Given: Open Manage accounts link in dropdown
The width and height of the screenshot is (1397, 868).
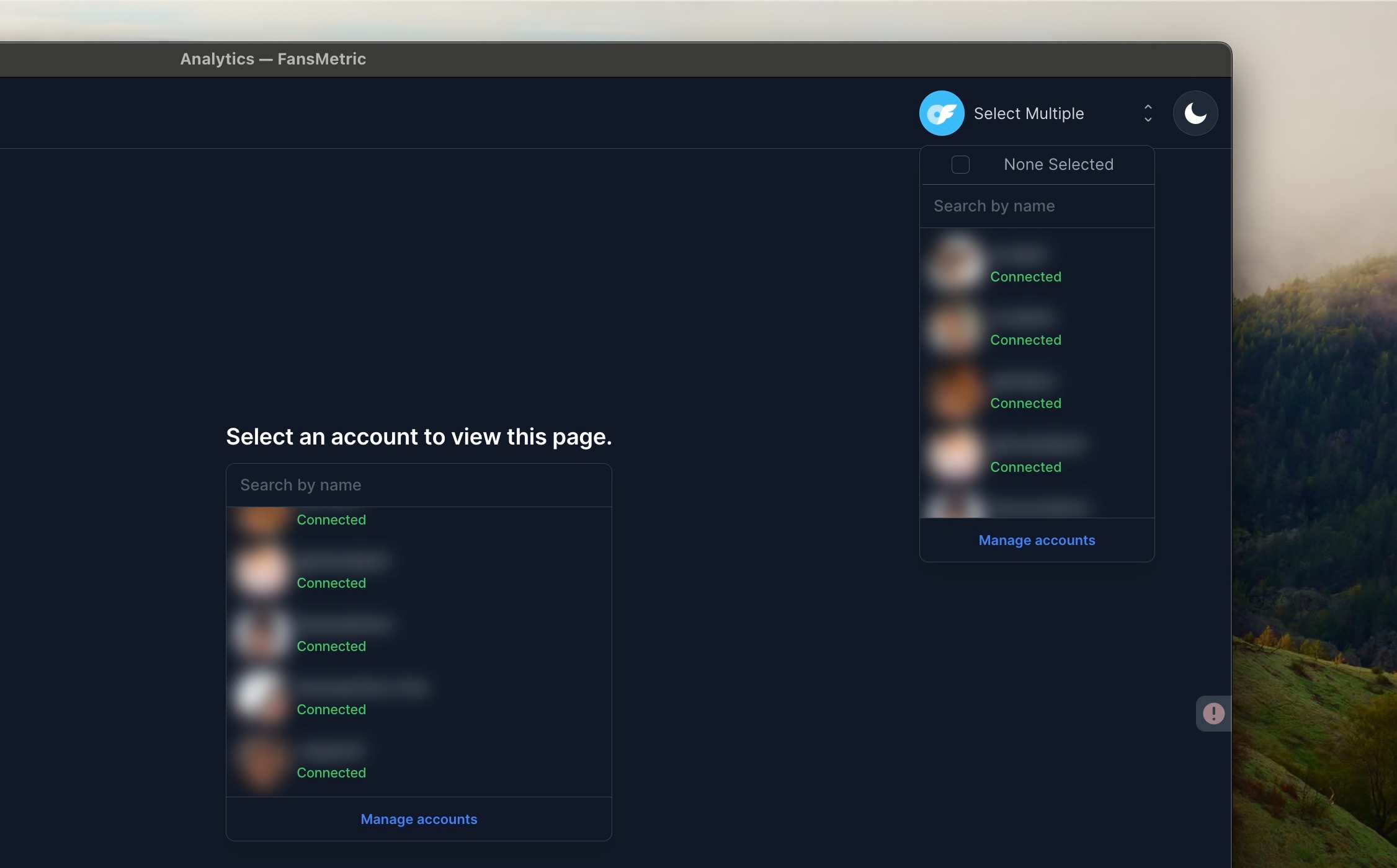Looking at the screenshot, I should point(1037,540).
